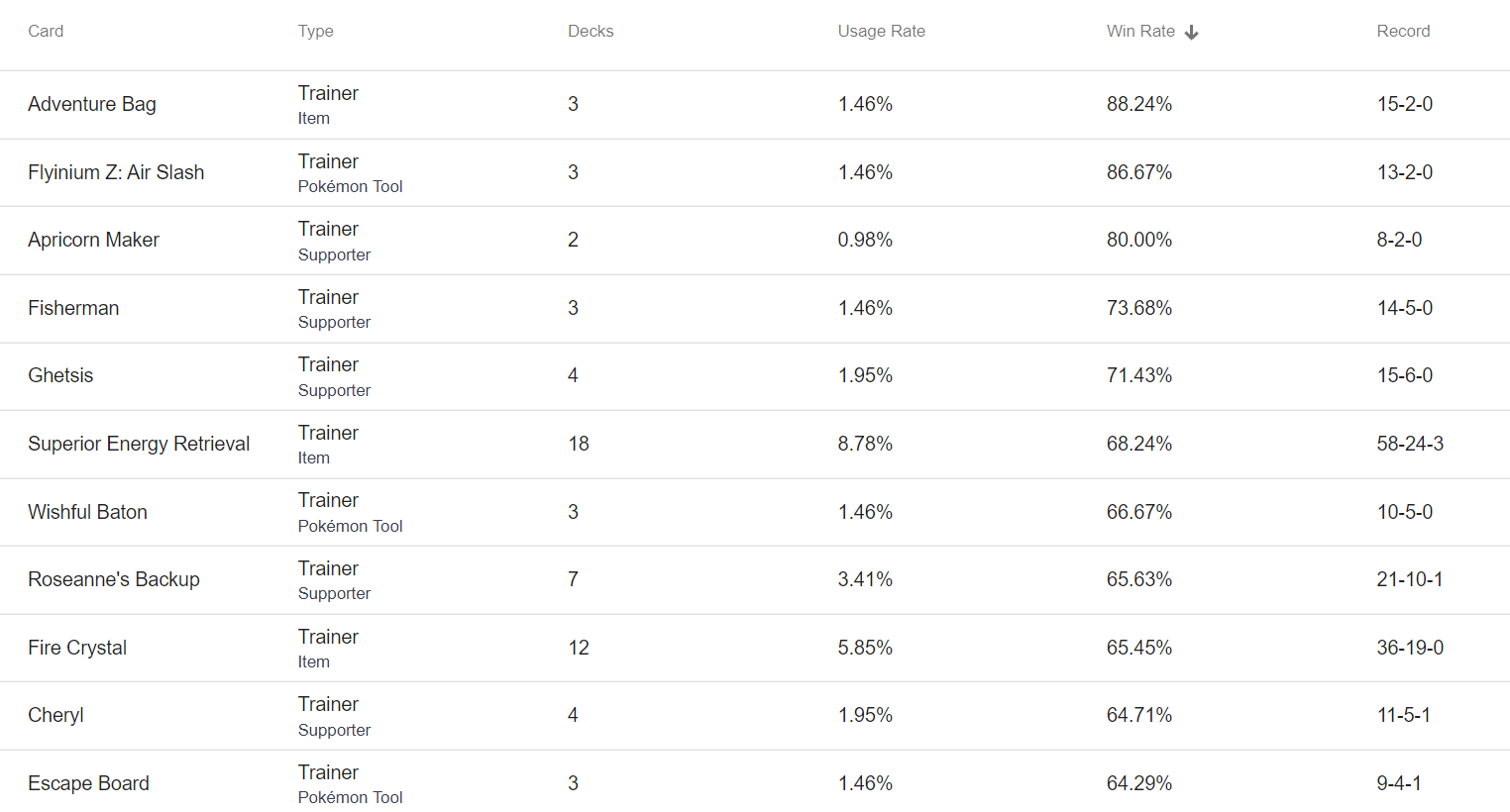Open Roseanne's Backup card entry
Image resolution: width=1510 pixels, height=812 pixels.
pyautogui.click(x=114, y=579)
